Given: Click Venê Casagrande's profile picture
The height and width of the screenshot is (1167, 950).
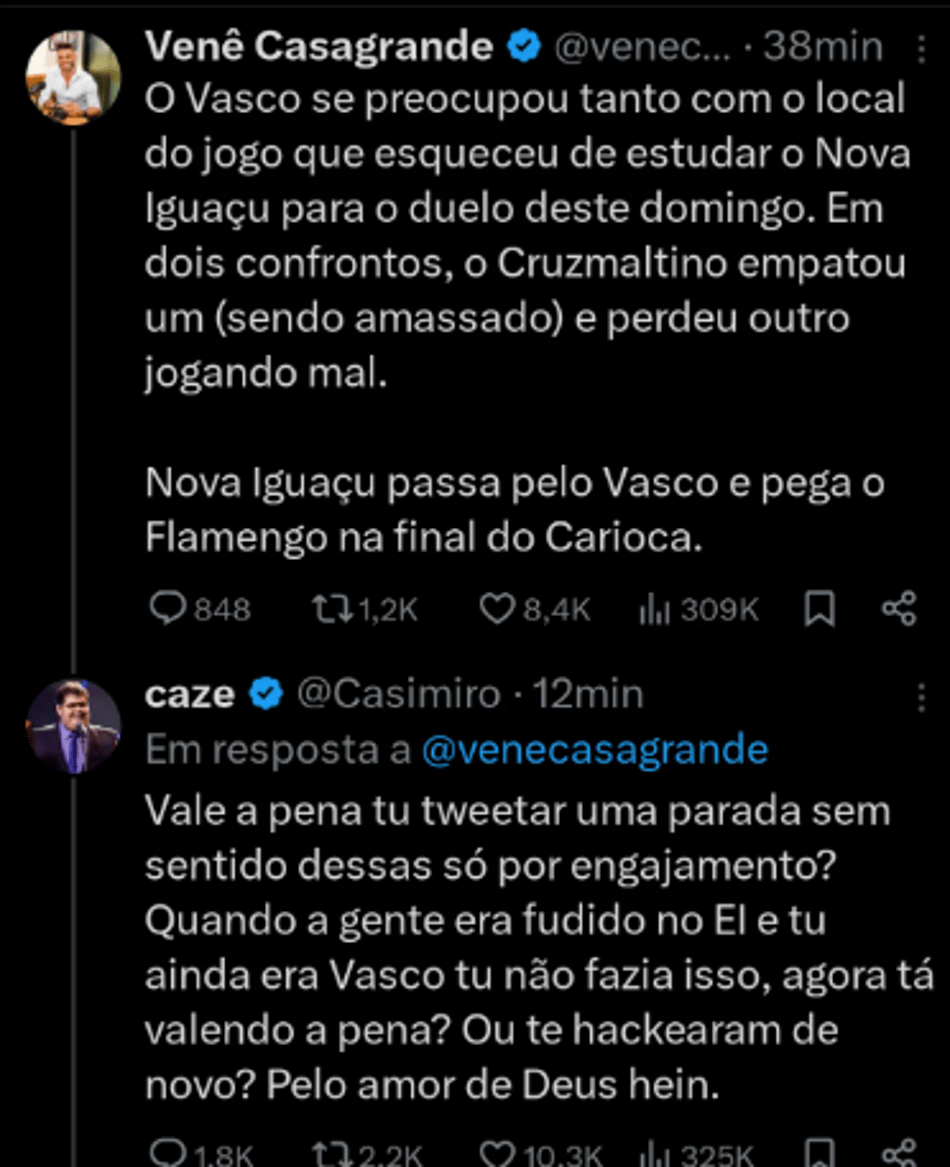Looking at the screenshot, I should (73, 77).
